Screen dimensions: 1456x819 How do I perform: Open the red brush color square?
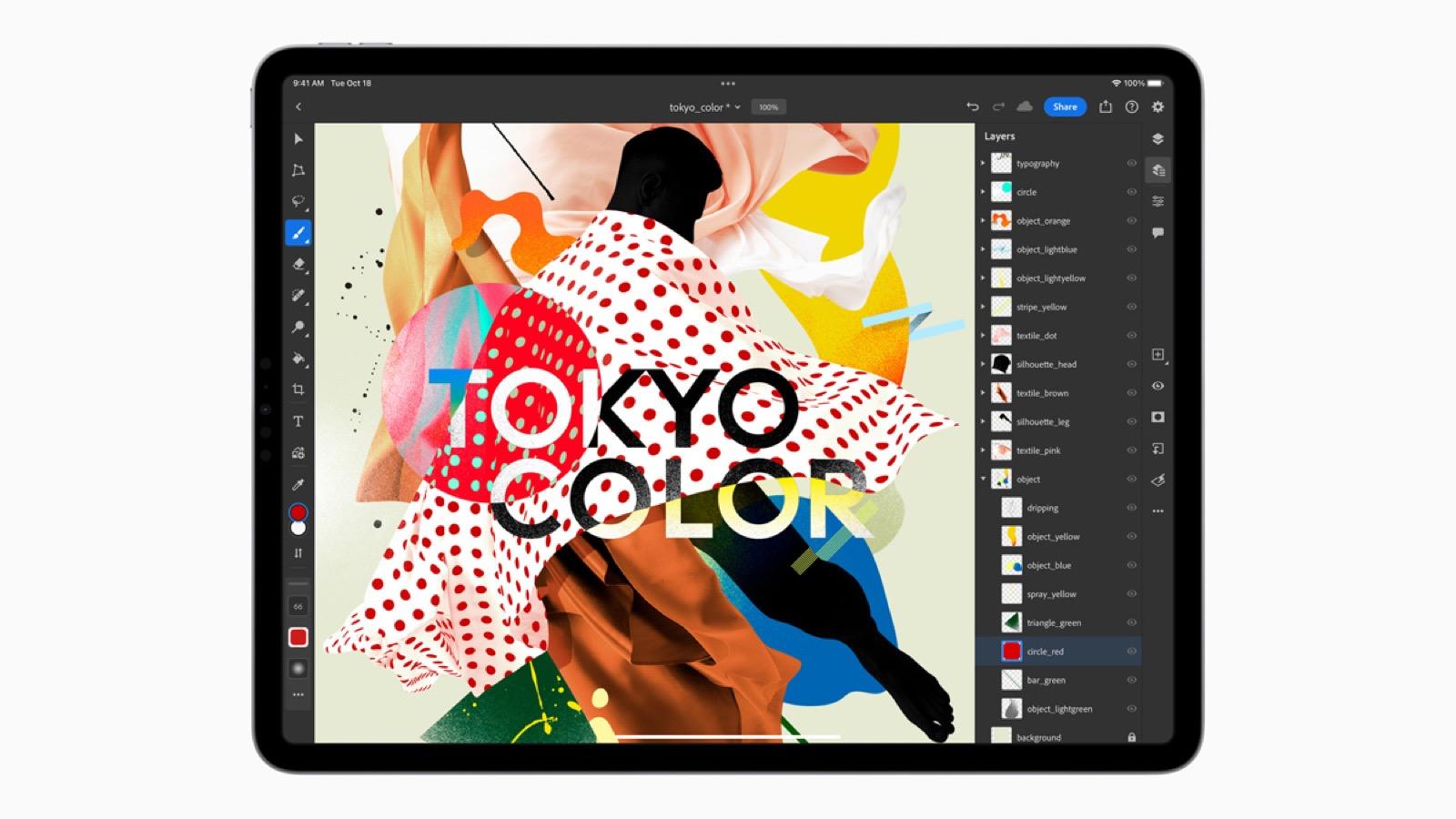pos(298,637)
